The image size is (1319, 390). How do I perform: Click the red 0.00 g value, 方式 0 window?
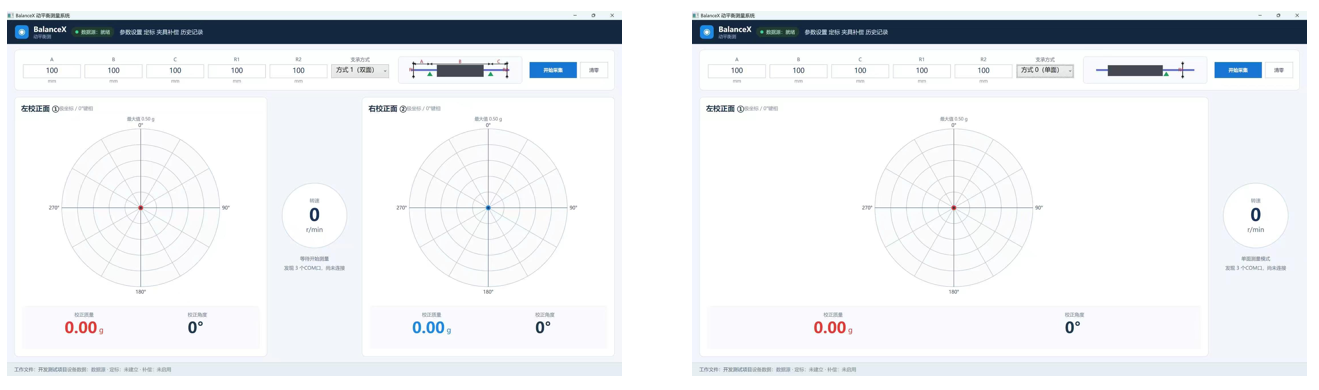tap(833, 327)
